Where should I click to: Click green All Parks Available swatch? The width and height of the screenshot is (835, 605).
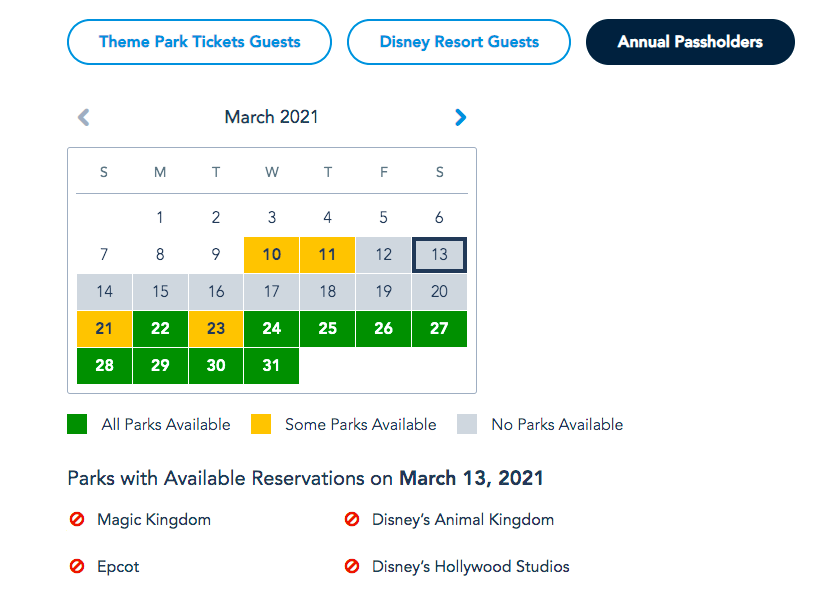[78, 424]
